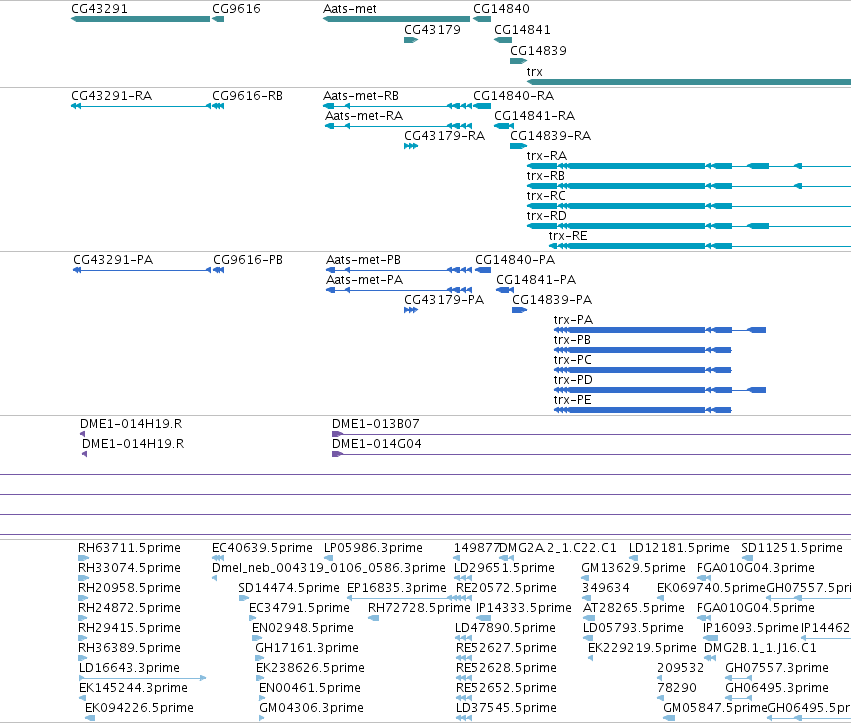The width and height of the screenshot is (851, 723).
Task: Click the LD16643.3prime EST label
Action: click(129, 668)
